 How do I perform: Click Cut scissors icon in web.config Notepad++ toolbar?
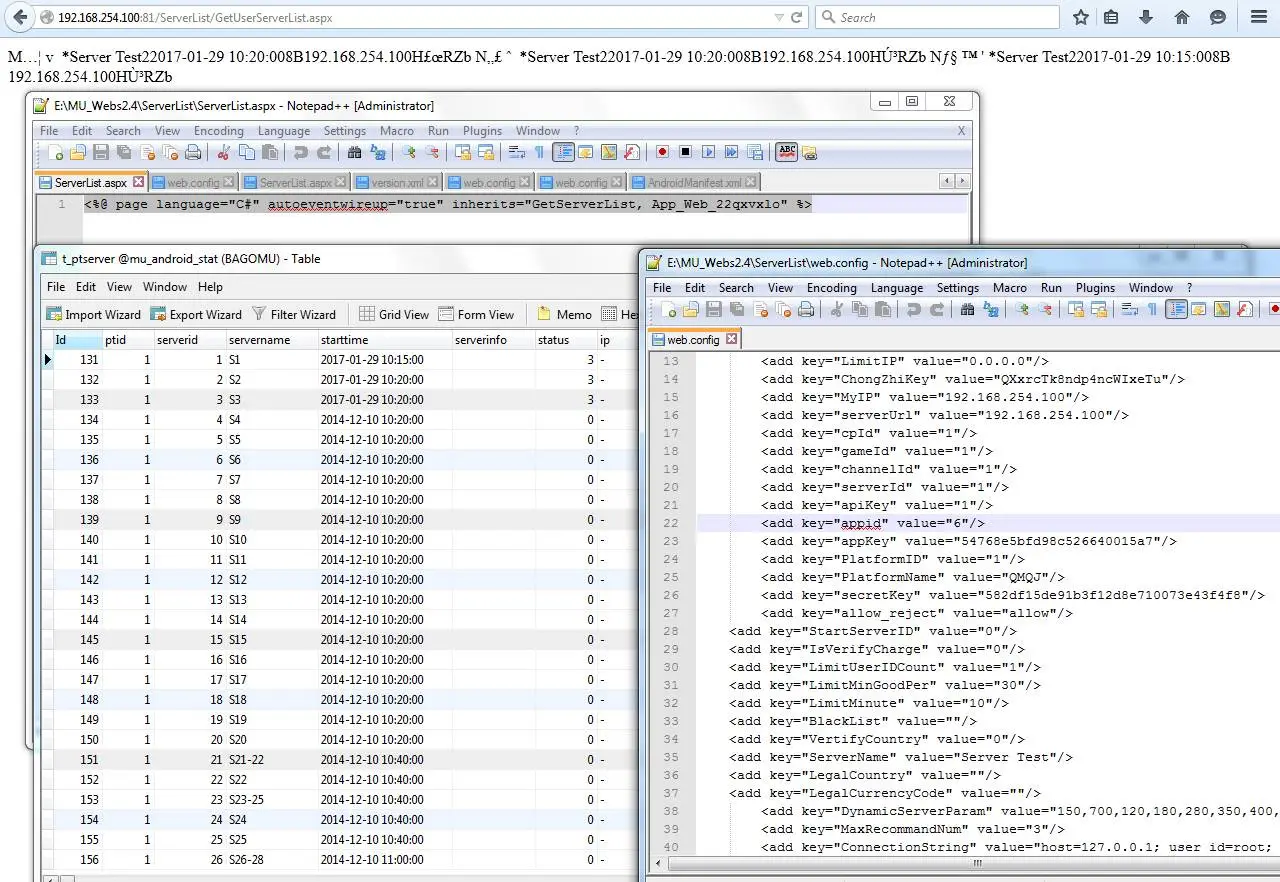tap(836, 309)
